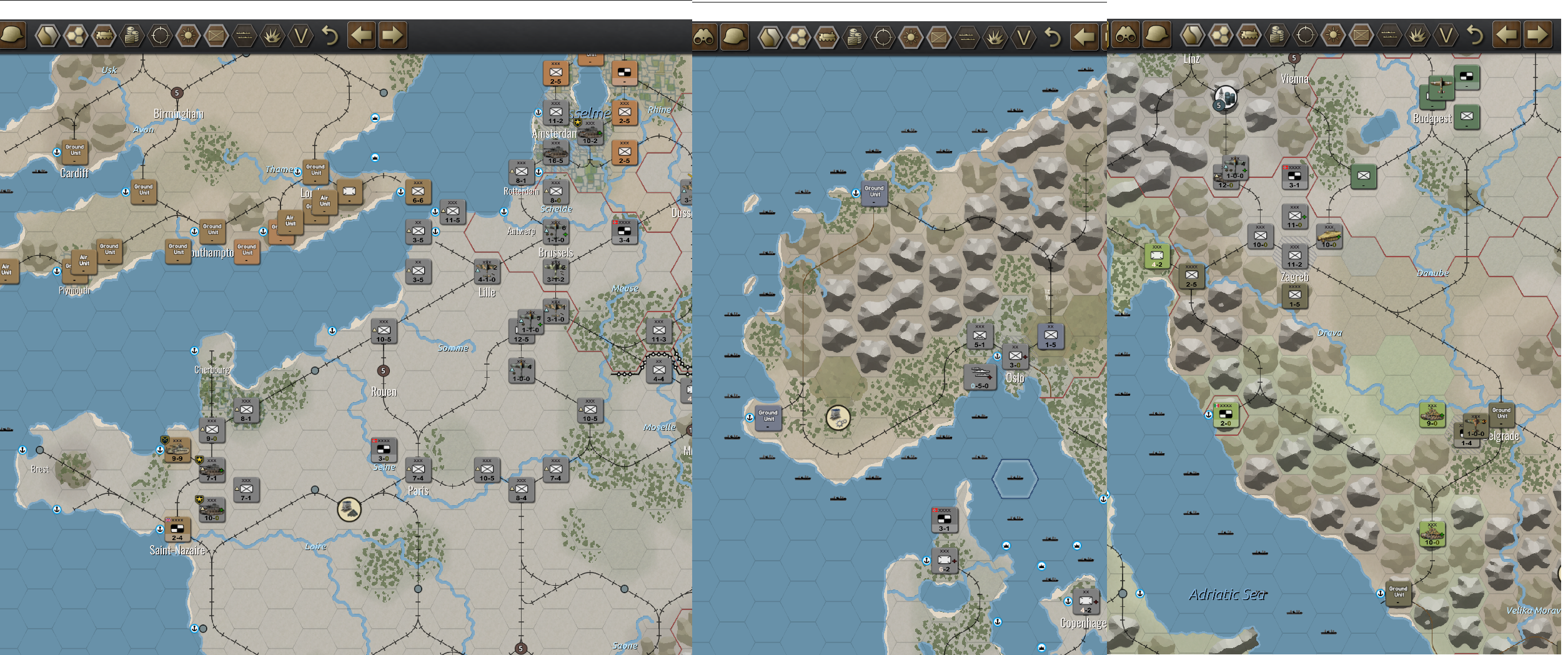Toggle terrain overlay icon in the Norway map toolbar
Viewport: 1568px width, 655px height.
770,38
